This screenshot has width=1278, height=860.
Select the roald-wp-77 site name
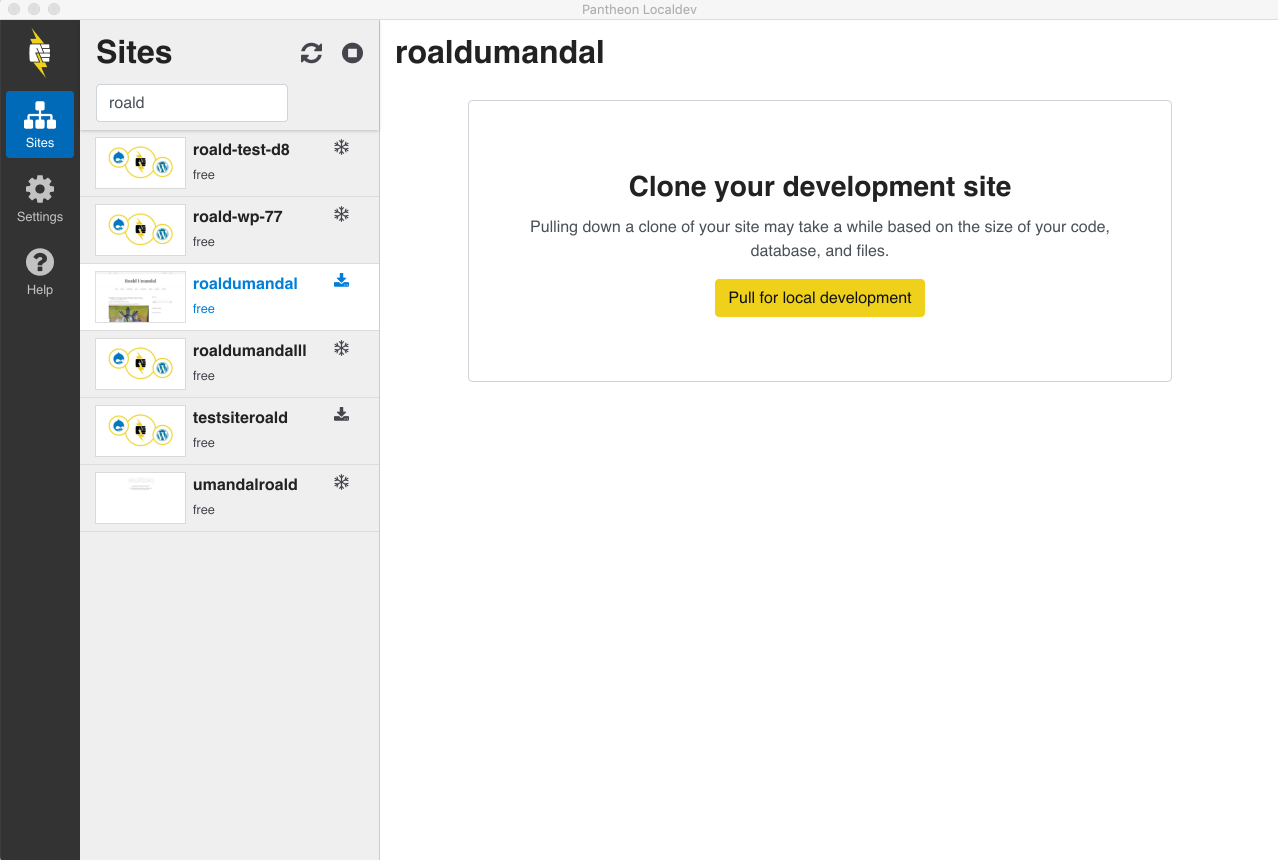pyautogui.click(x=238, y=217)
